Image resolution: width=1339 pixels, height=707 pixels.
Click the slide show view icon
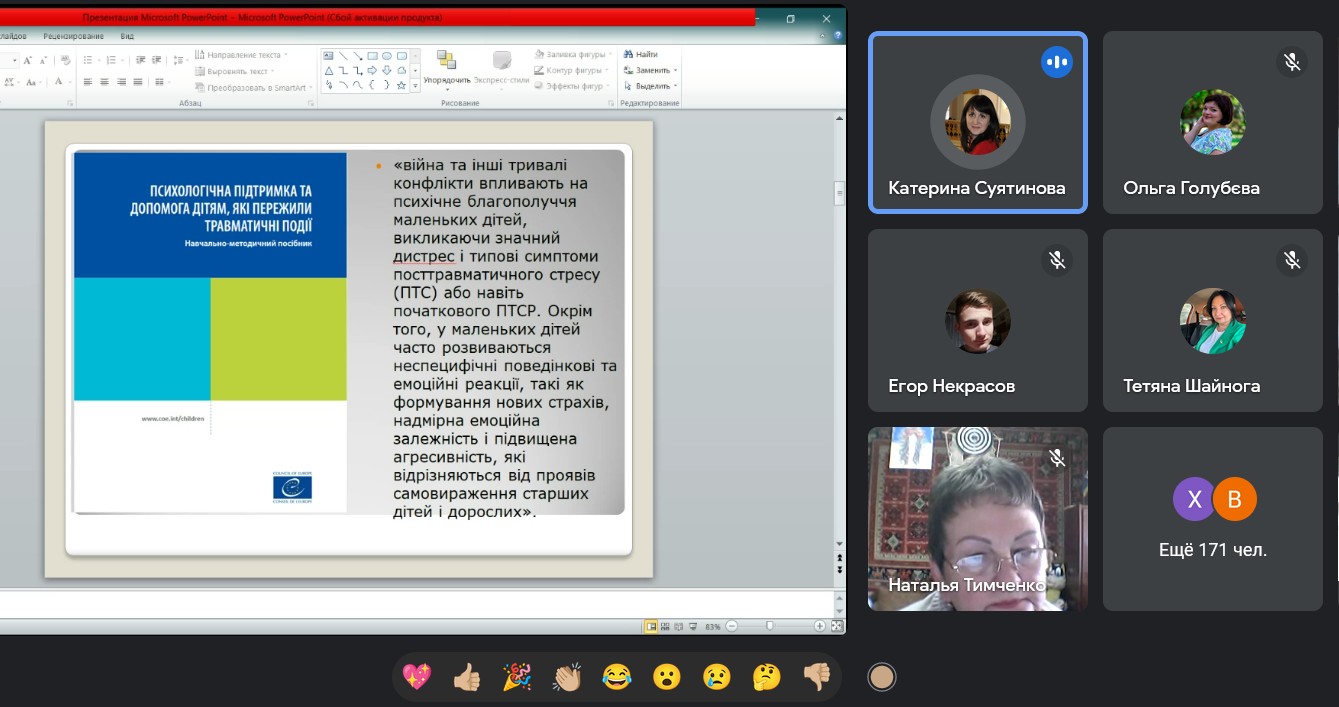tap(693, 626)
